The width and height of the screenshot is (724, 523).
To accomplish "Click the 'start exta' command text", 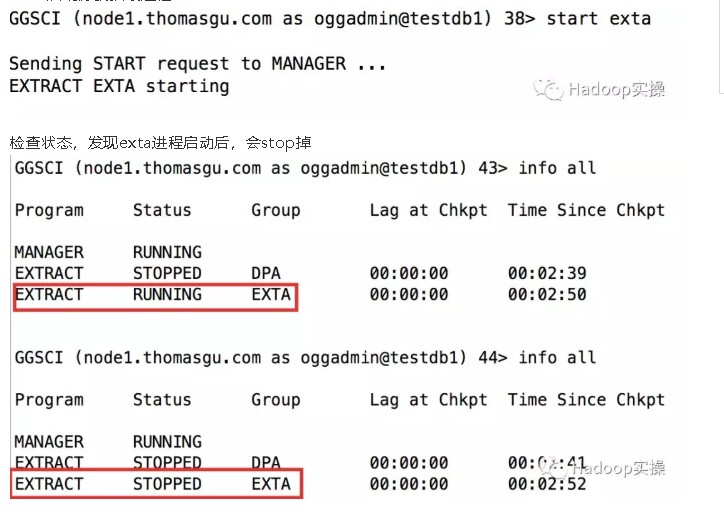I will point(598,19).
